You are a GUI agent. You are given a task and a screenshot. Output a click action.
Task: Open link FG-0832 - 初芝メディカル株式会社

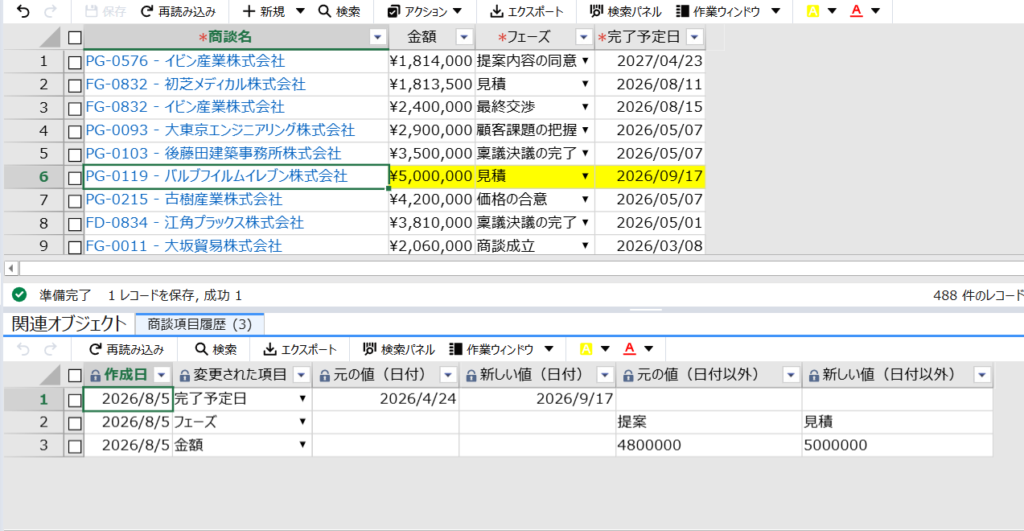tap(196, 84)
